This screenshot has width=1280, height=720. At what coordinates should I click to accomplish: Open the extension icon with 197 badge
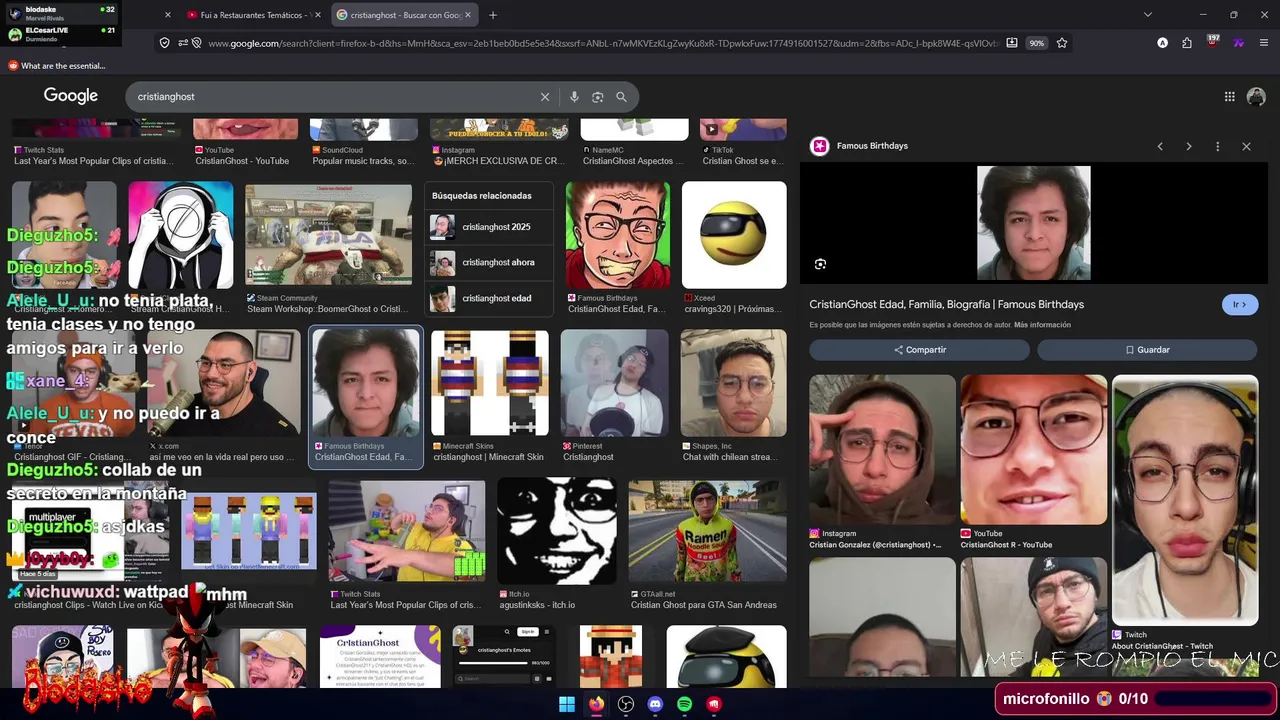pyautogui.click(x=1212, y=43)
